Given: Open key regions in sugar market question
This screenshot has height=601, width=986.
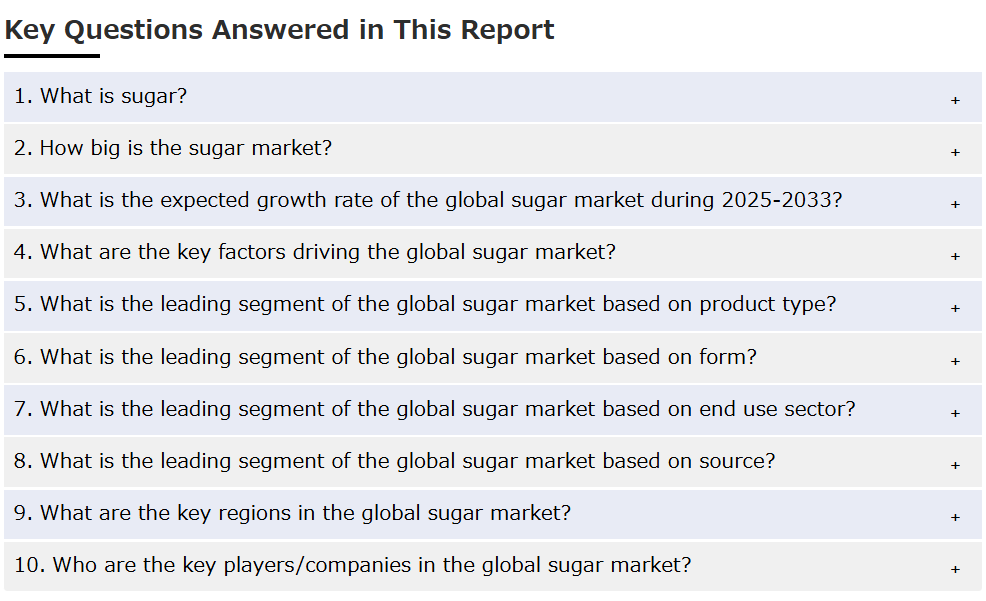Looking at the screenshot, I should (492, 514).
